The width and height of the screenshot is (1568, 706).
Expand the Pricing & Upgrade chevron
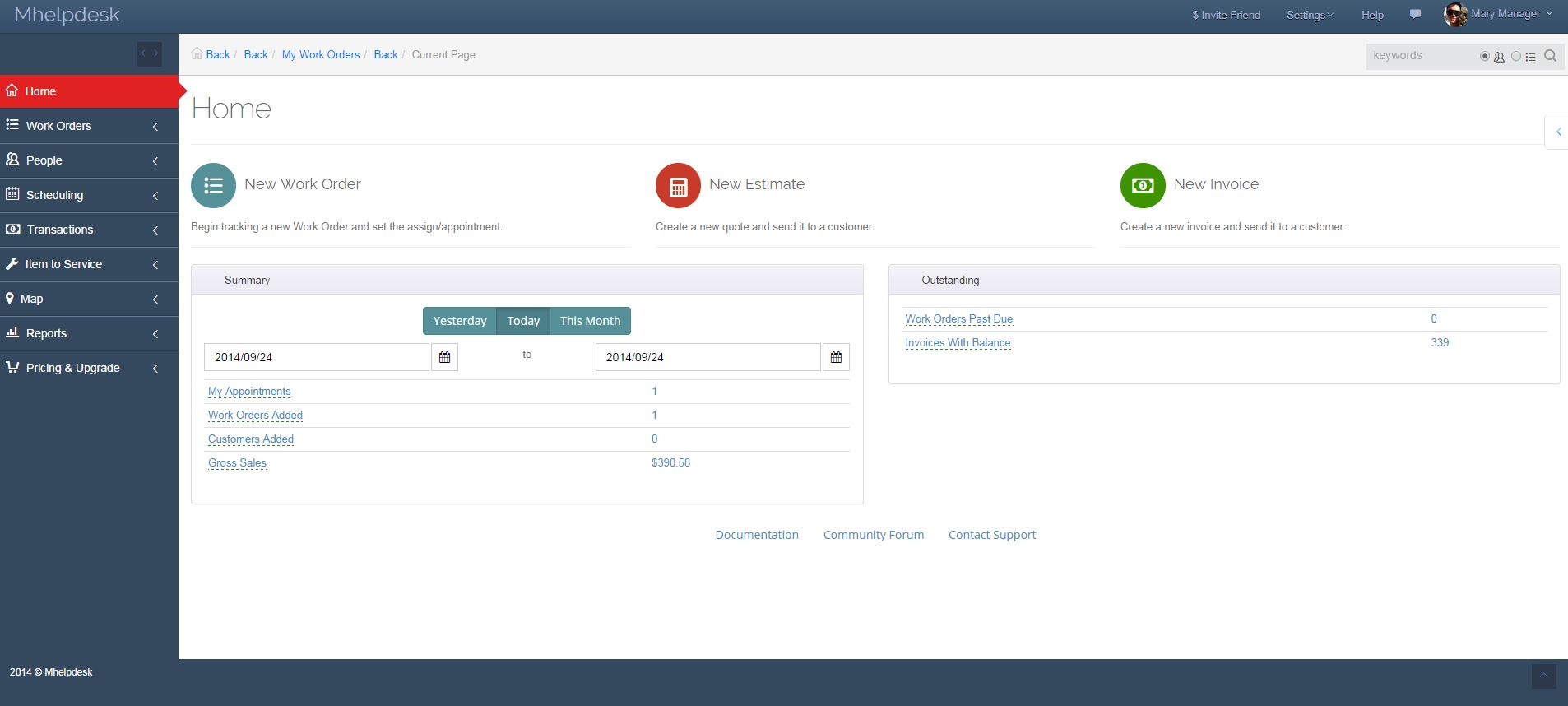[x=155, y=368]
